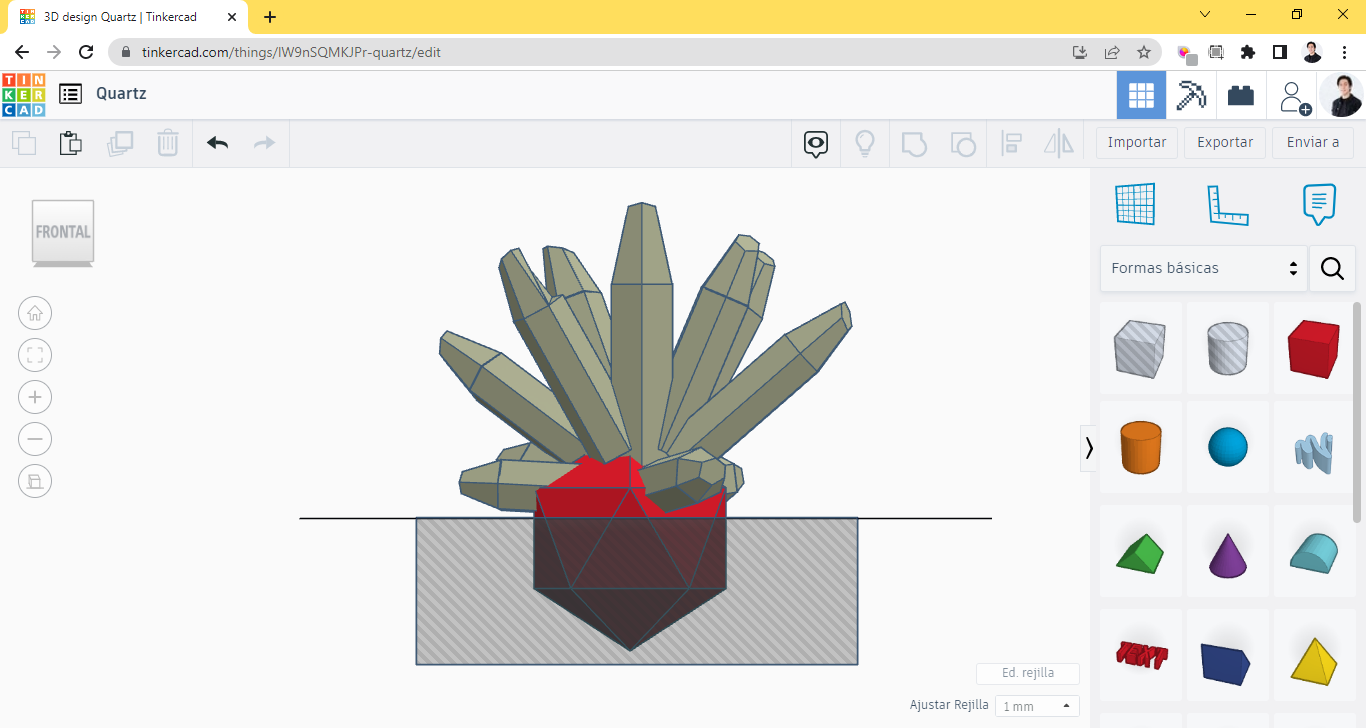Reload the Tinkercad page
This screenshot has width=1366, height=728.
tap(86, 52)
